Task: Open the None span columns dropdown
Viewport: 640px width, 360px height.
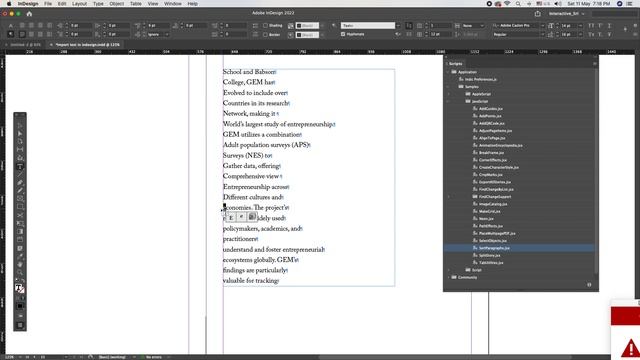Action: tap(474, 25)
